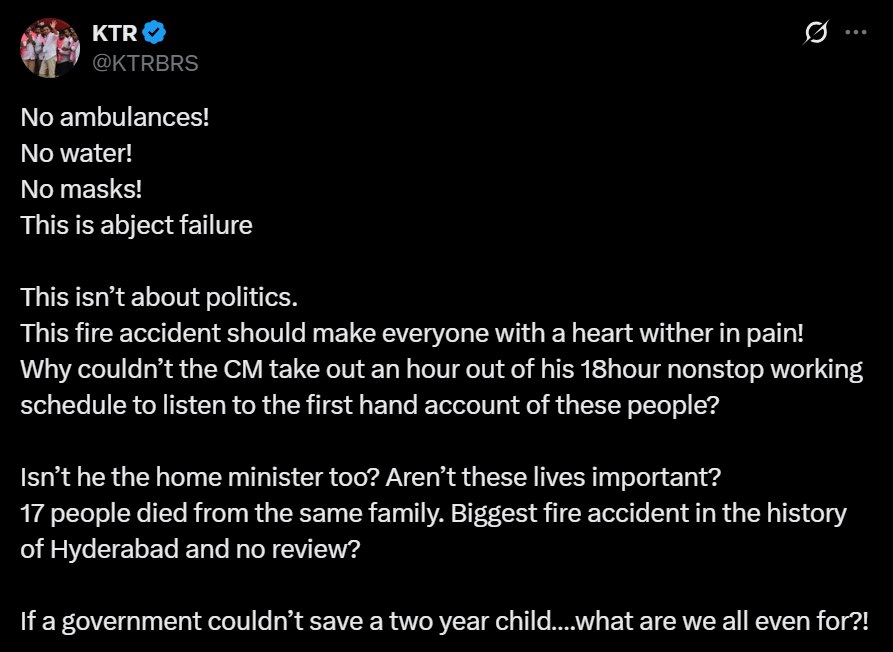Screen dimensions: 893x652
Task: Open KTR's profile picture avatar
Action: 50,47
